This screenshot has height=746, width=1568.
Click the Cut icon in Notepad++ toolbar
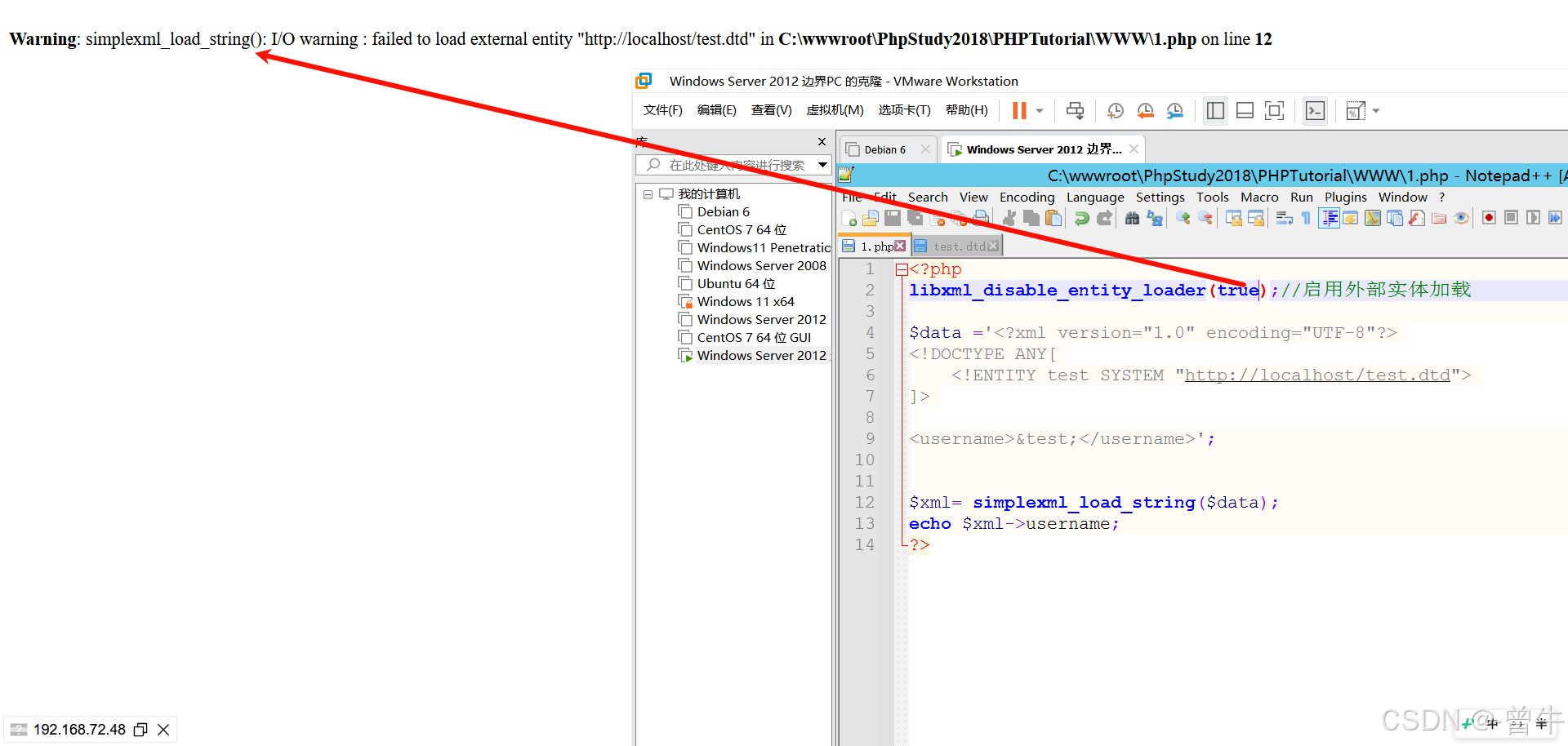tap(1009, 218)
